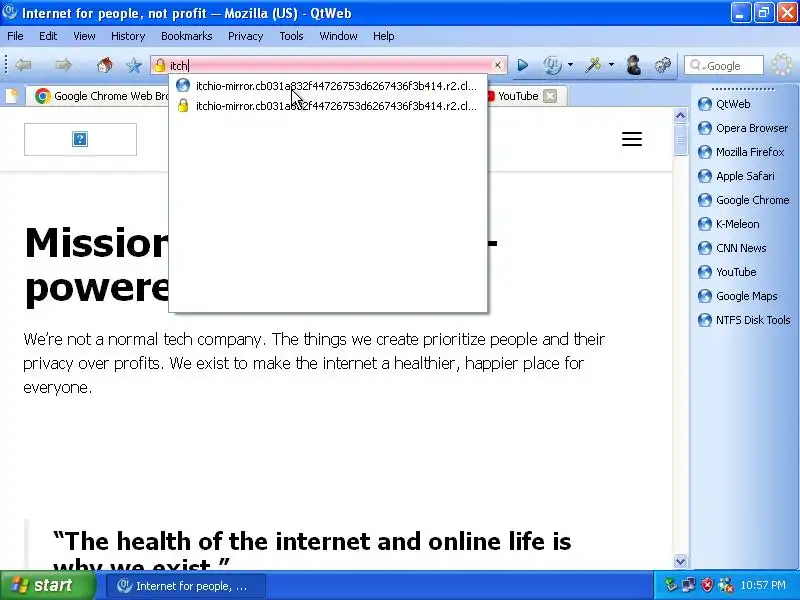Open the search engine dropdown magnifier
This screenshot has width=800, height=600.
pyautogui.click(x=696, y=65)
